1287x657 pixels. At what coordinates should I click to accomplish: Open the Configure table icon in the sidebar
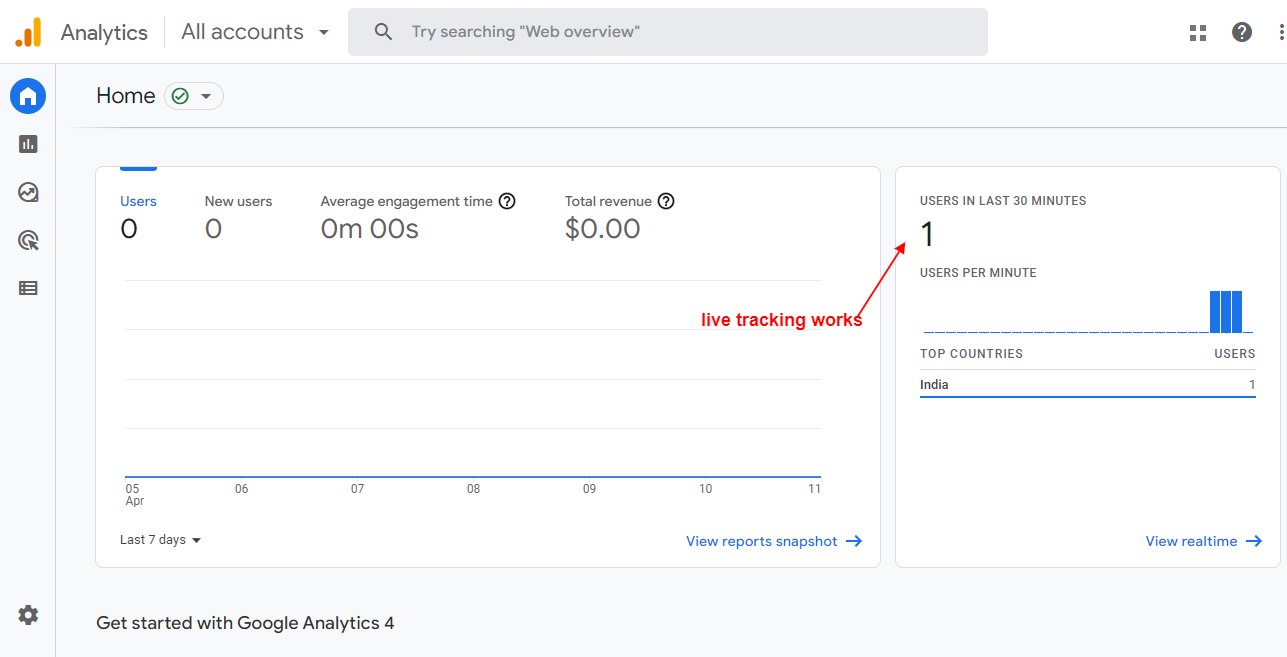point(28,288)
